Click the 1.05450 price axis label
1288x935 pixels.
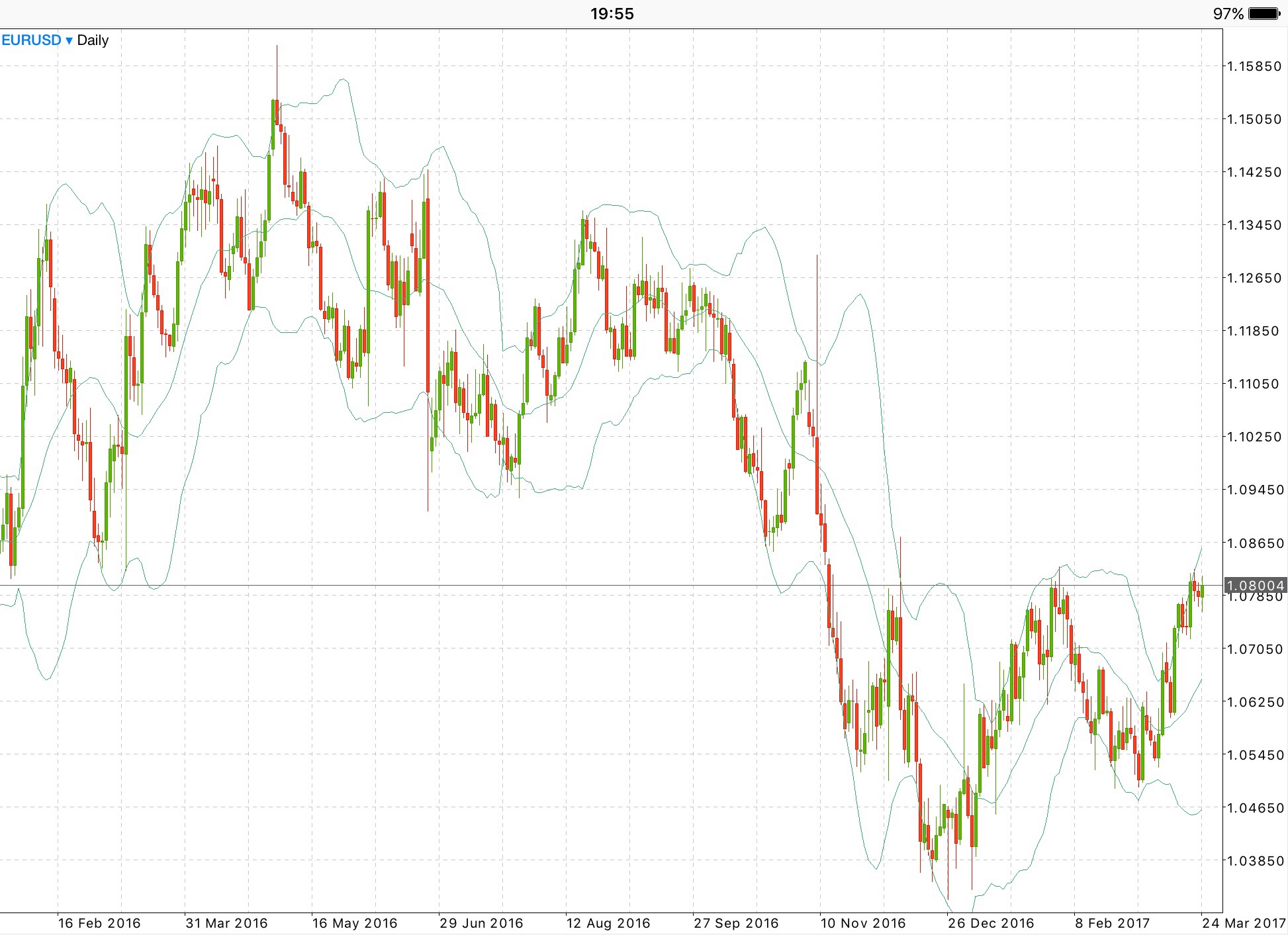click(1256, 755)
